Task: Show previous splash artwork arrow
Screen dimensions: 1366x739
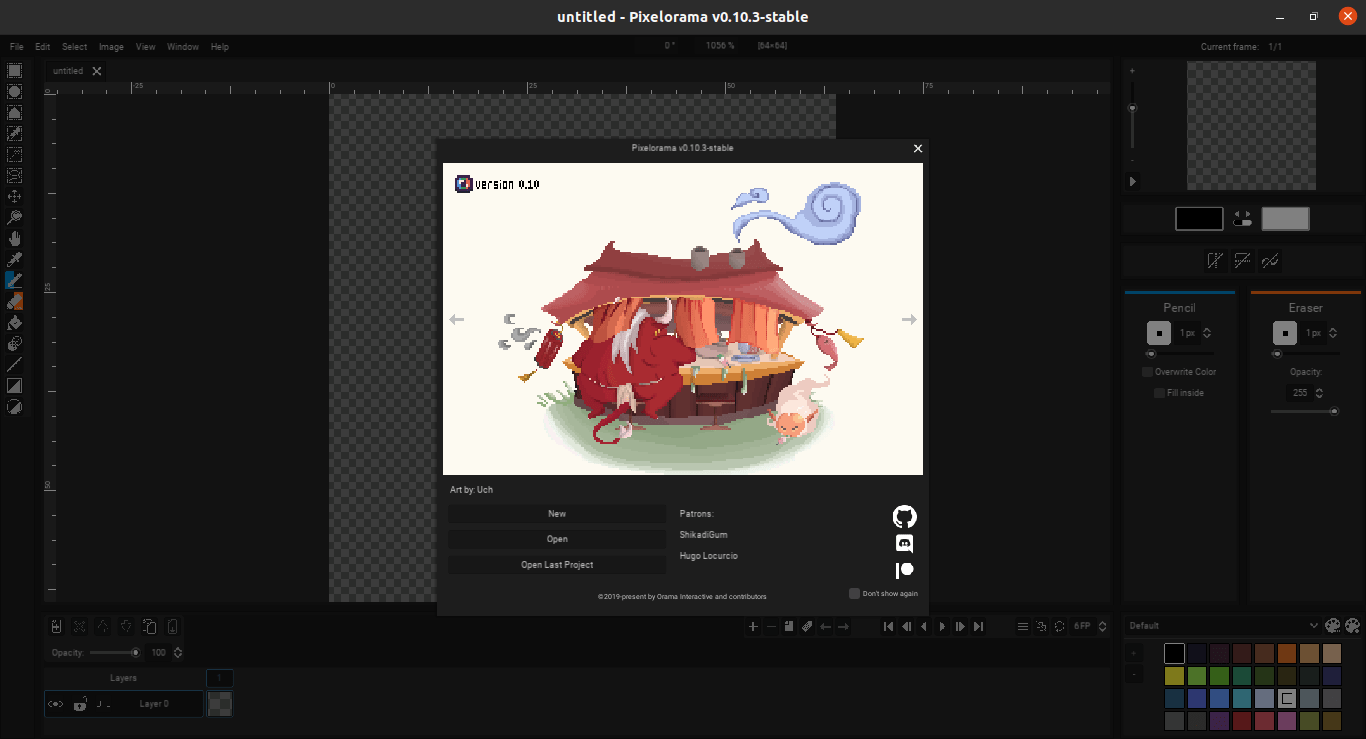Action: tap(457, 320)
